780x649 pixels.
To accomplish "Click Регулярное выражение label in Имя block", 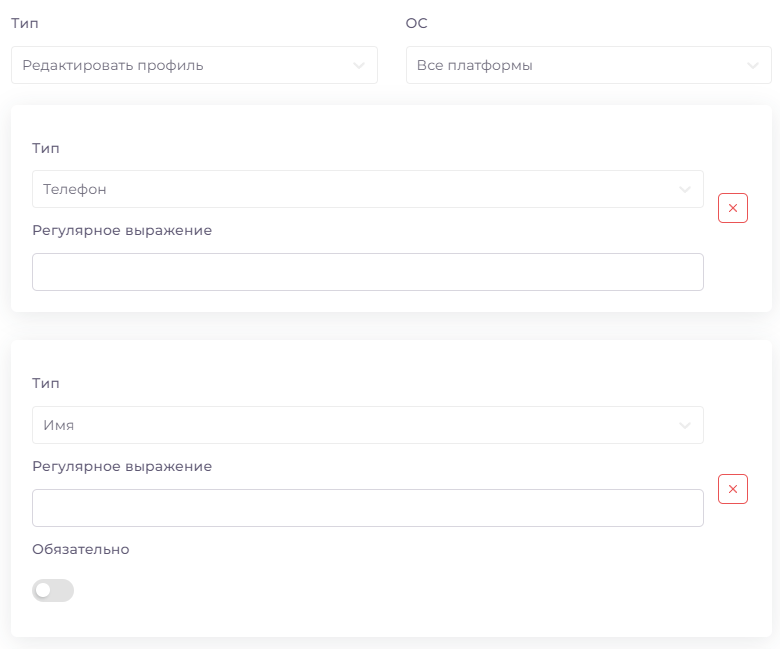I will tap(122, 466).
